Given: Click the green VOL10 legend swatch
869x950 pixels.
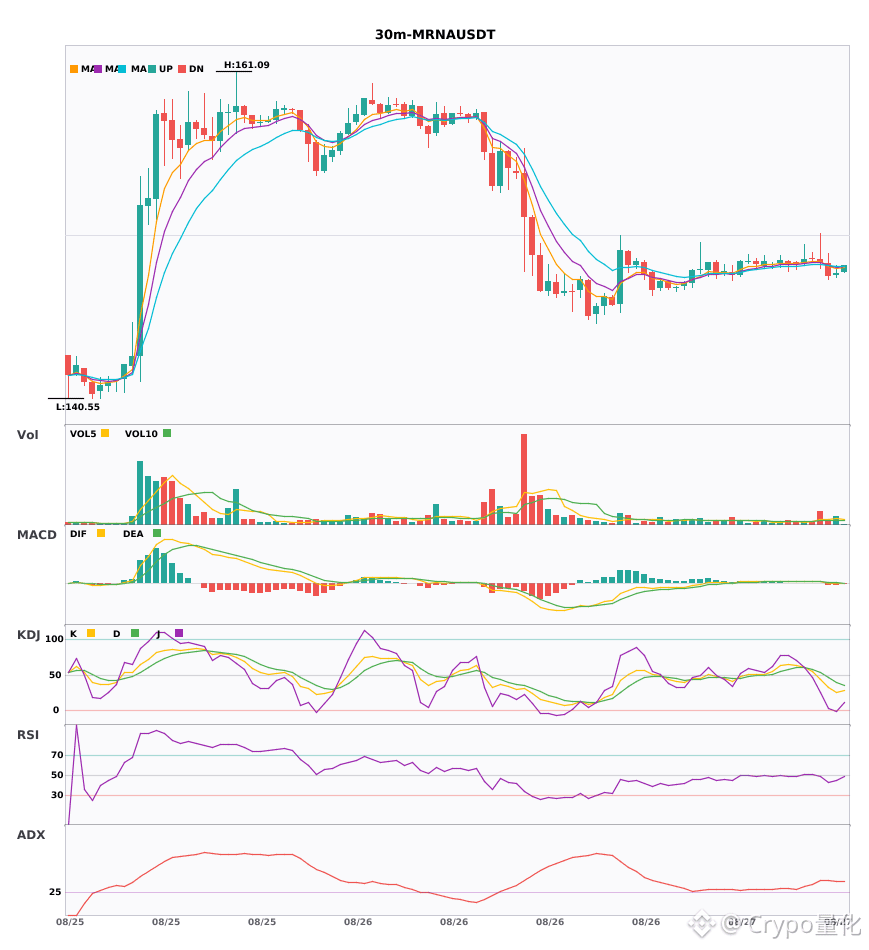Looking at the screenshot, I should point(167,433).
